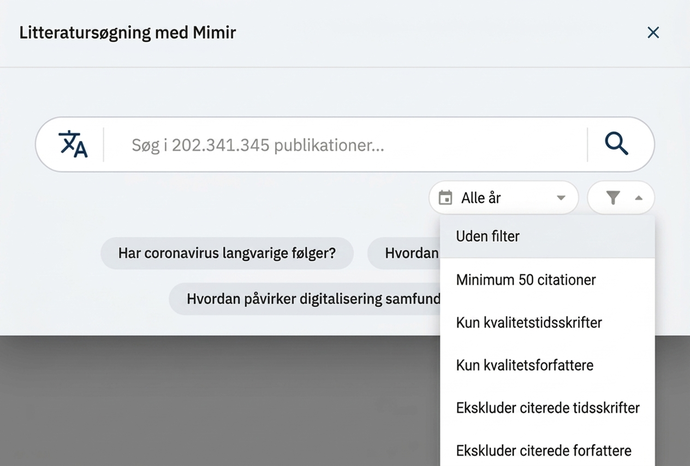The height and width of the screenshot is (466, 690).
Task: Click the partially hidden Hvordan suggestion chip
Action: point(404,253)
